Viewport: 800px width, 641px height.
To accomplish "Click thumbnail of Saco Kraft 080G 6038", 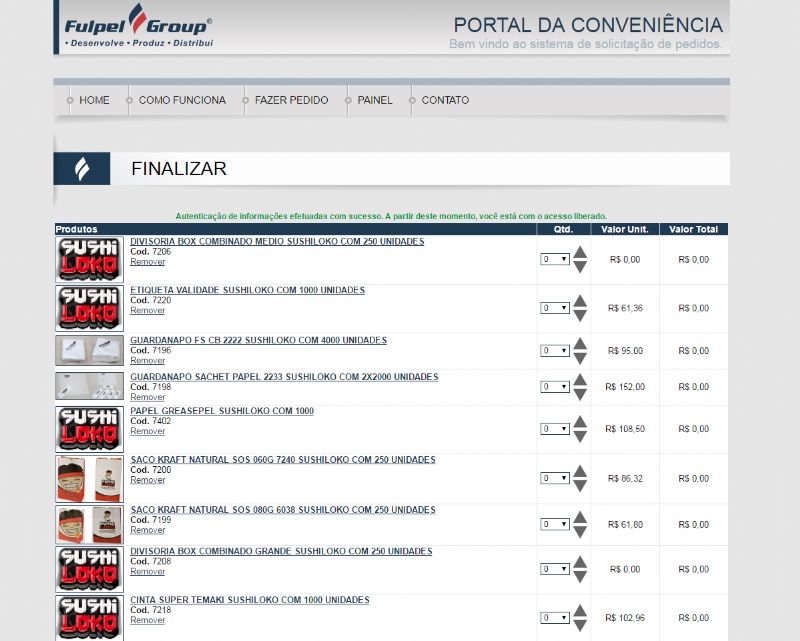I will pyautogui.click(x=89, y=525).
